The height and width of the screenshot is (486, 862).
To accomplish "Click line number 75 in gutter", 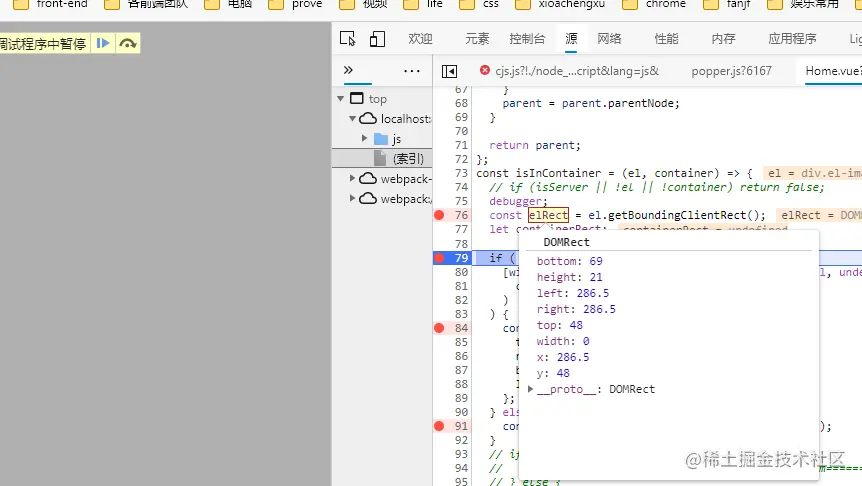I will 461,201.
